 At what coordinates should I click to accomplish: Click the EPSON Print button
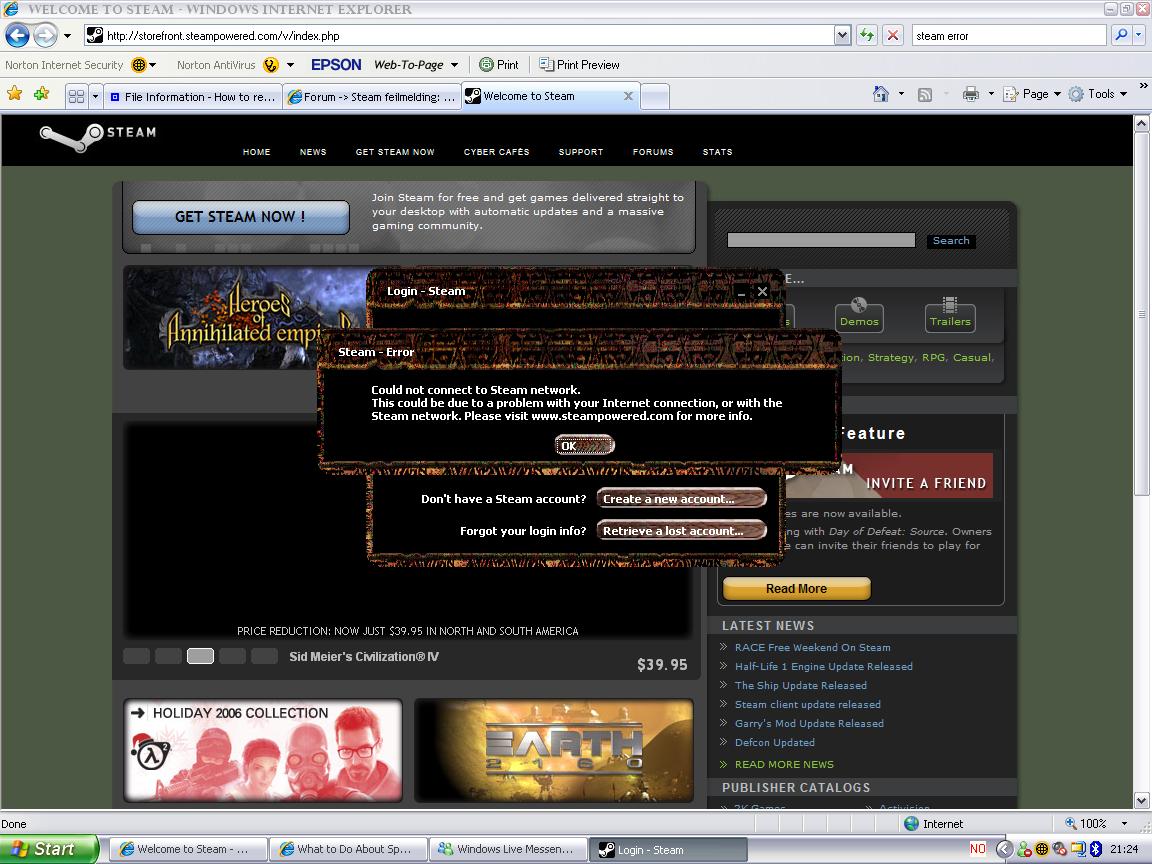tap(499, 65)
